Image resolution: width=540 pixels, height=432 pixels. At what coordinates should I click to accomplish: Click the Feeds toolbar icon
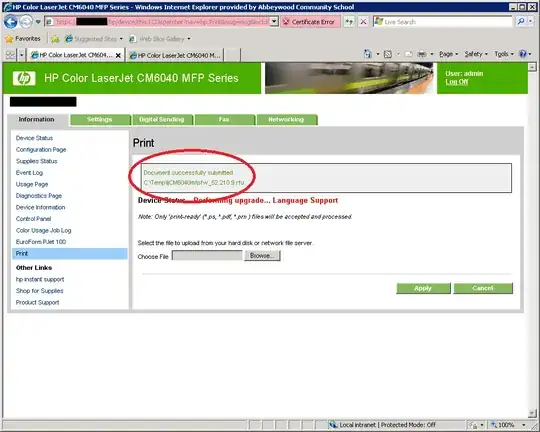(x=388, y=54)
